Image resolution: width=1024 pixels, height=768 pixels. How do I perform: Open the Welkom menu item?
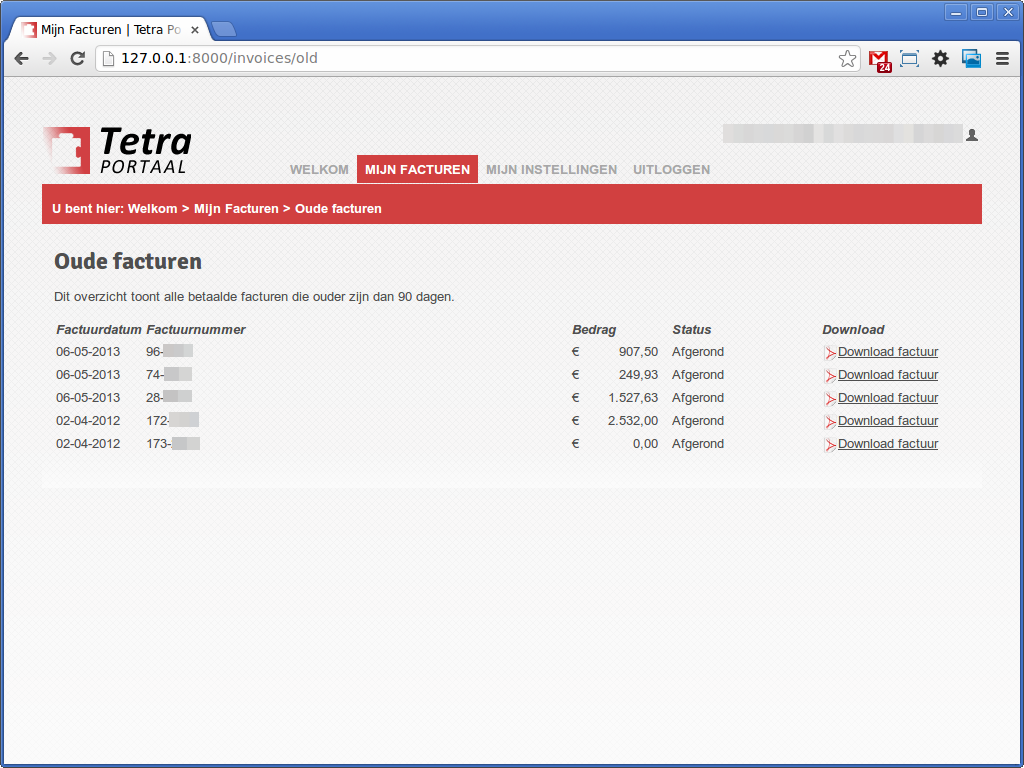point(319,170)
